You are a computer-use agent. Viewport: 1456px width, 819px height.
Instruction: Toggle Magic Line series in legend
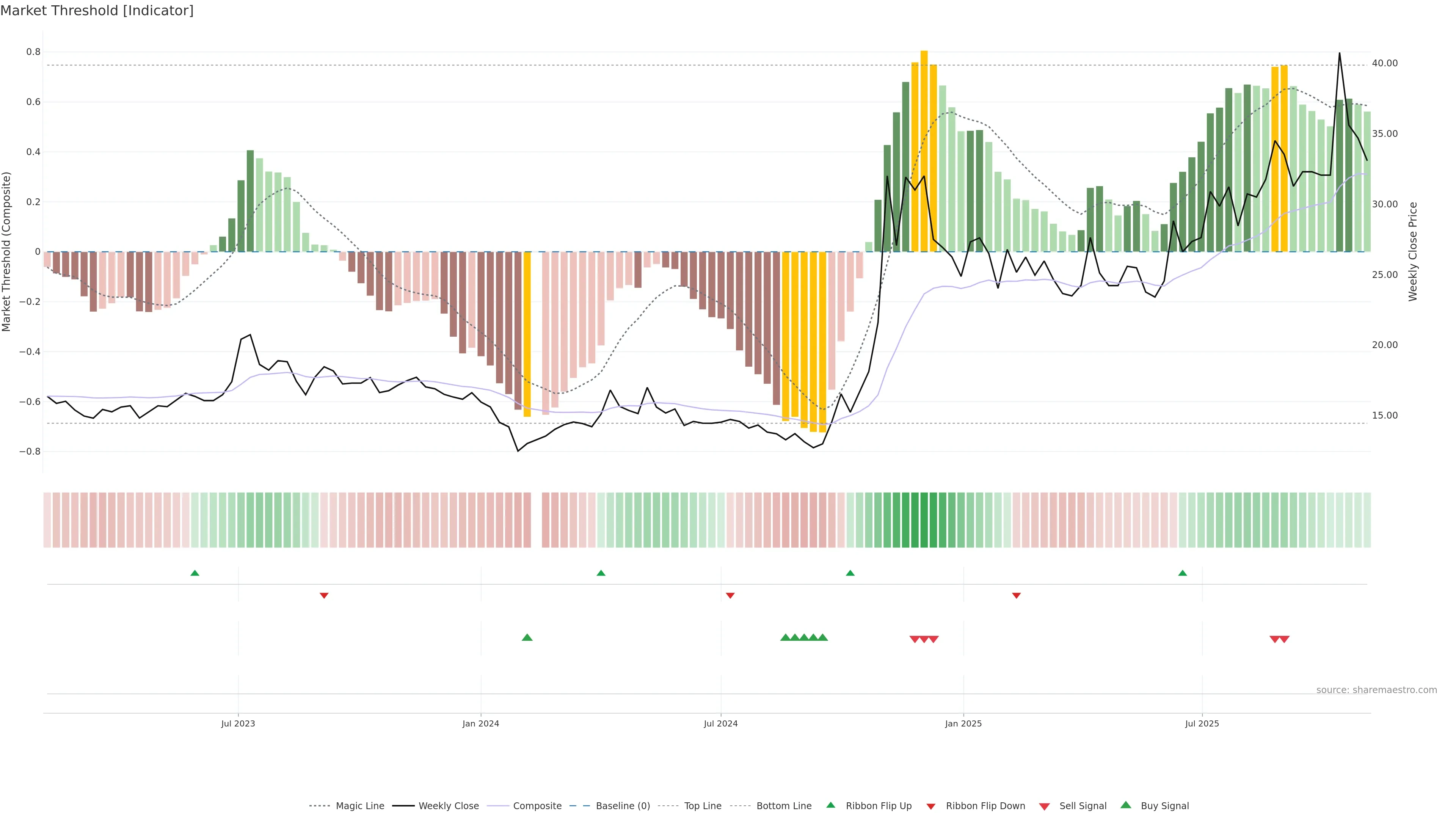click(x=359, y=806)
